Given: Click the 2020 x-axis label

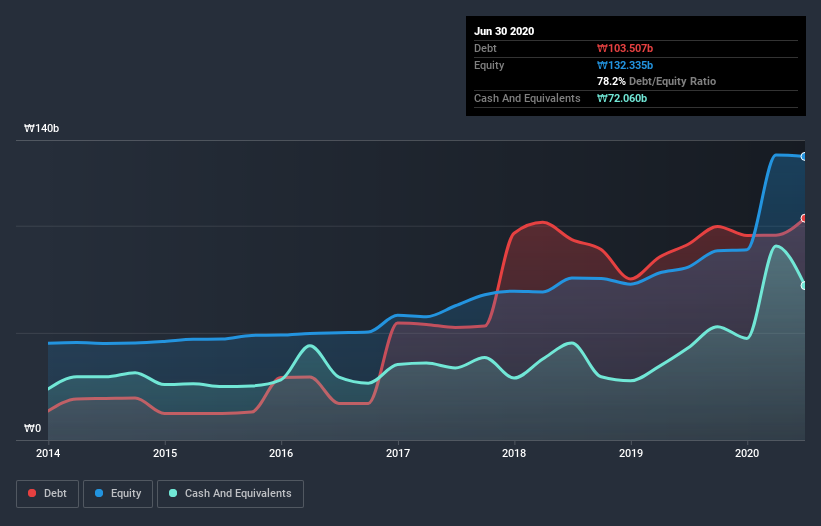Looking at the screenshot, I should (x=747, y=453).
